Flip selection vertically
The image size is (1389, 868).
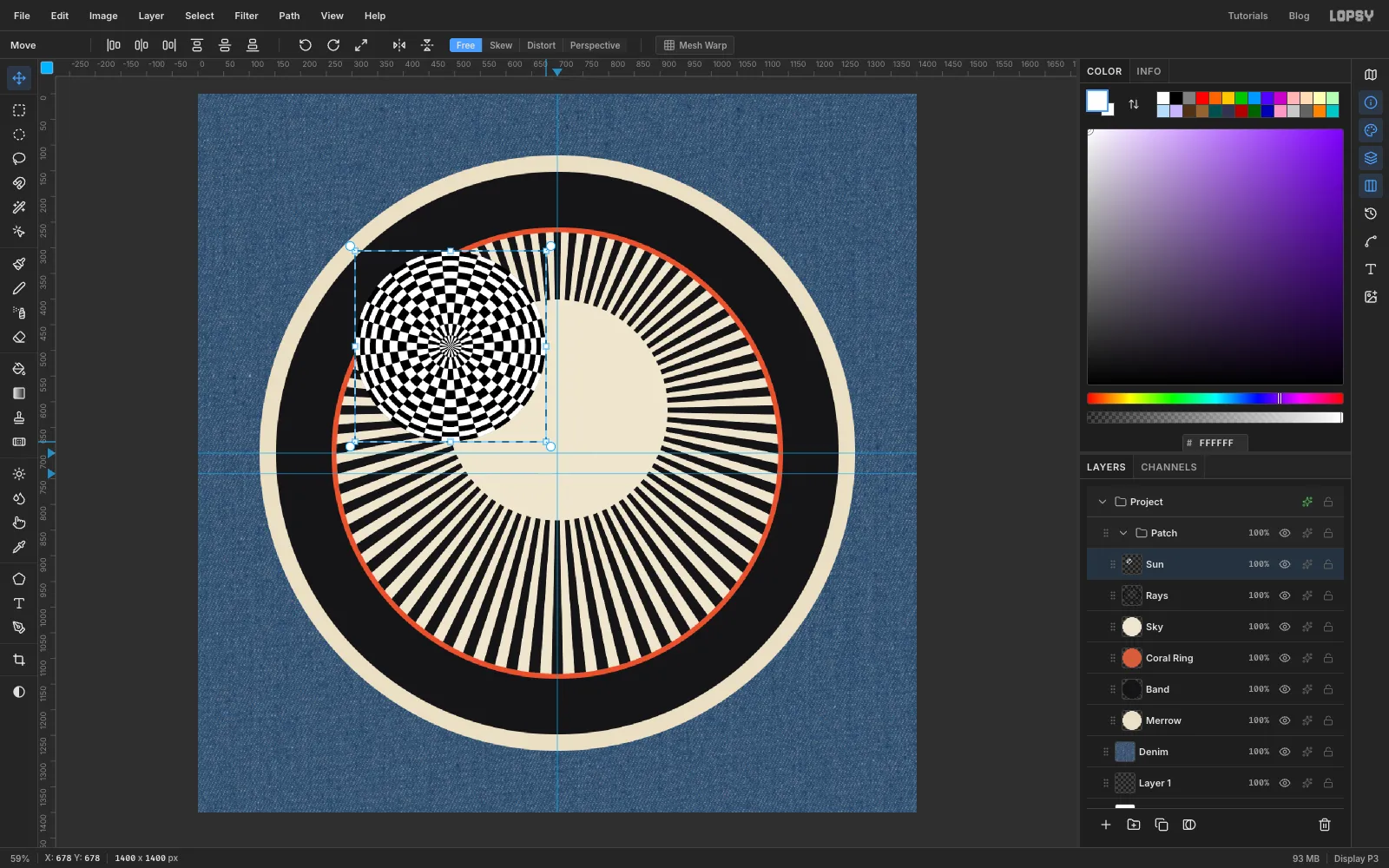[427, 45]
